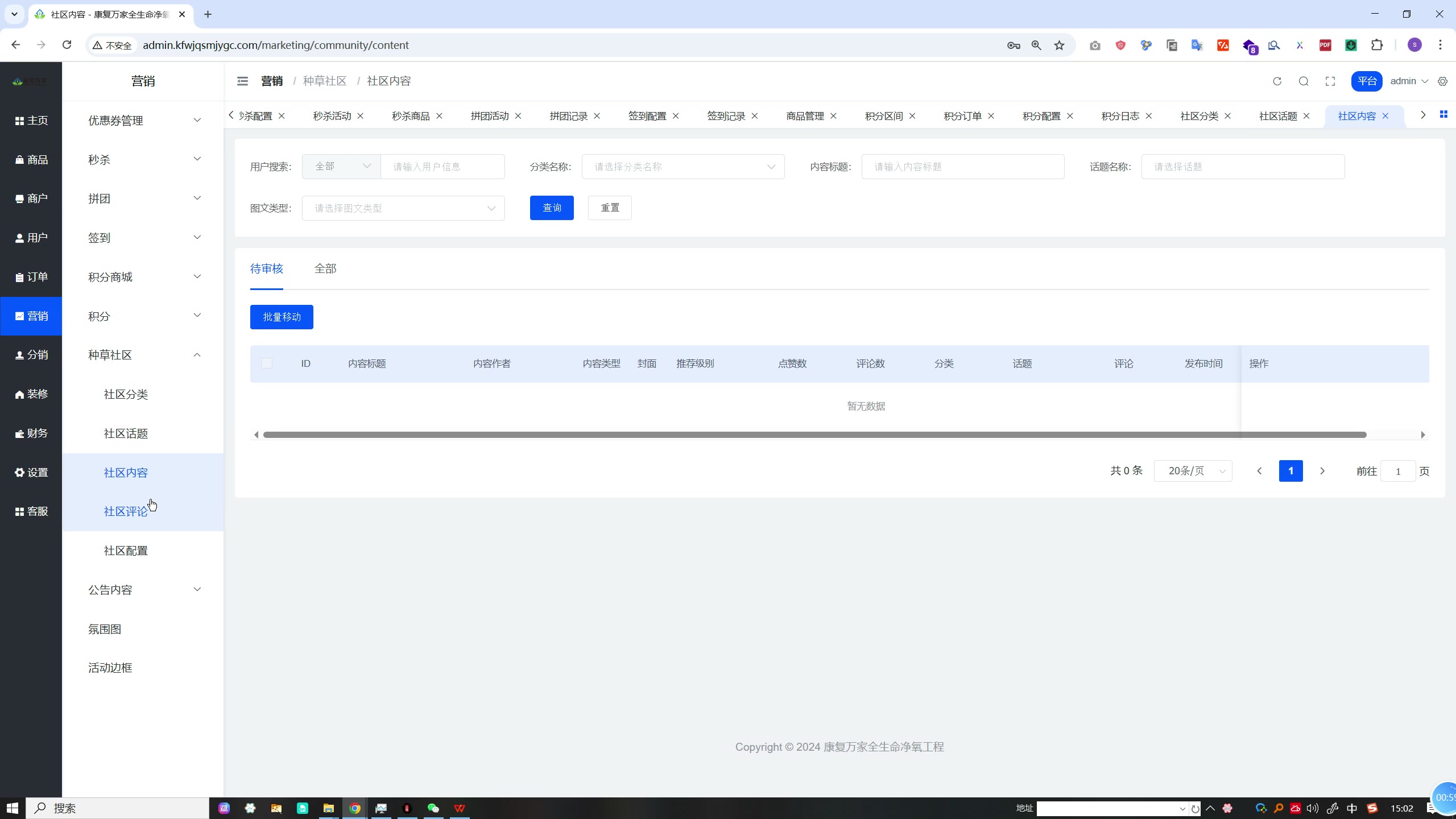
Task: Open the header search magnifier icon
Action: tap(1304, 81)
